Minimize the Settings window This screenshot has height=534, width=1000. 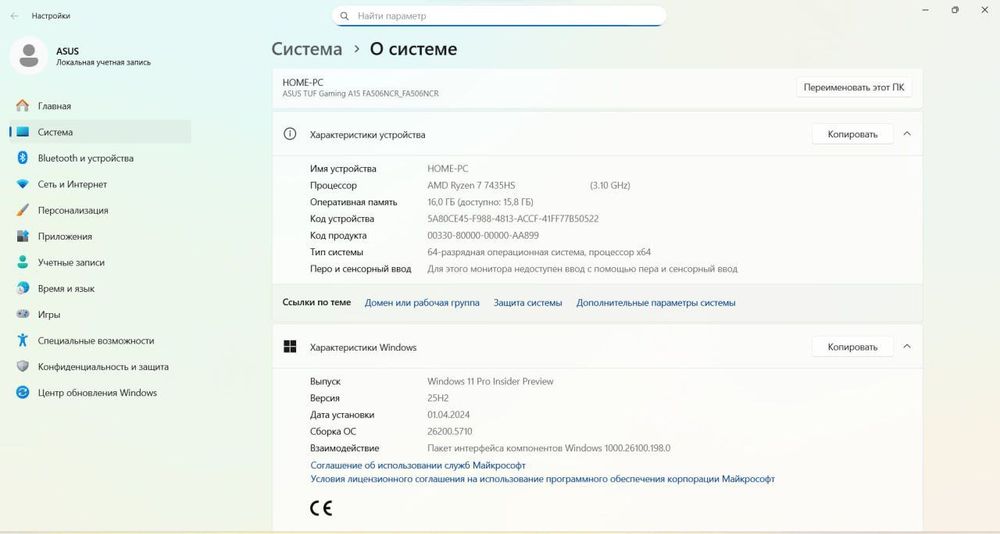click(x=925, y=10)
